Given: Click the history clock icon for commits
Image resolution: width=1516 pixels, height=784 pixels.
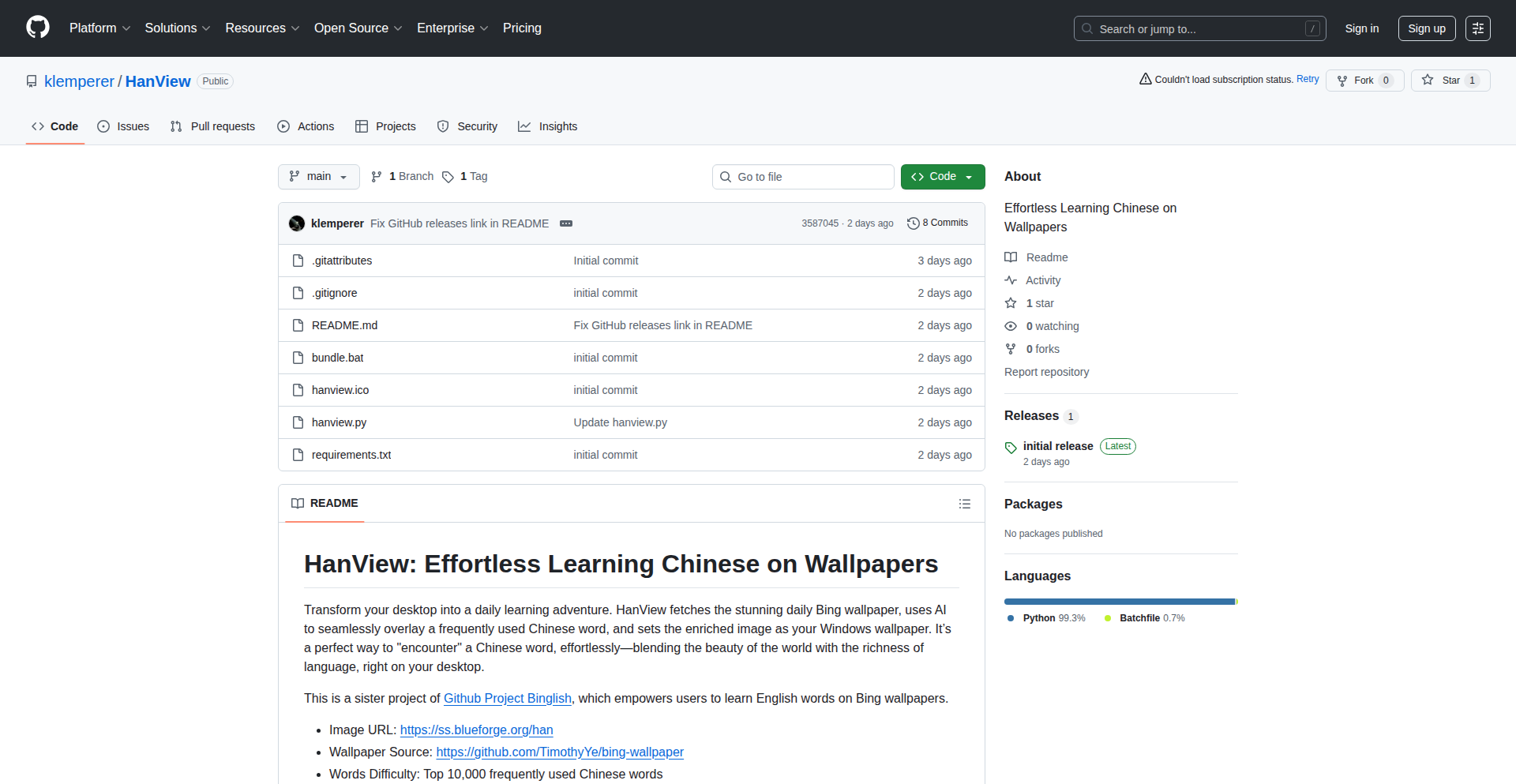Looking at the screenshot, I should [914, 223].
